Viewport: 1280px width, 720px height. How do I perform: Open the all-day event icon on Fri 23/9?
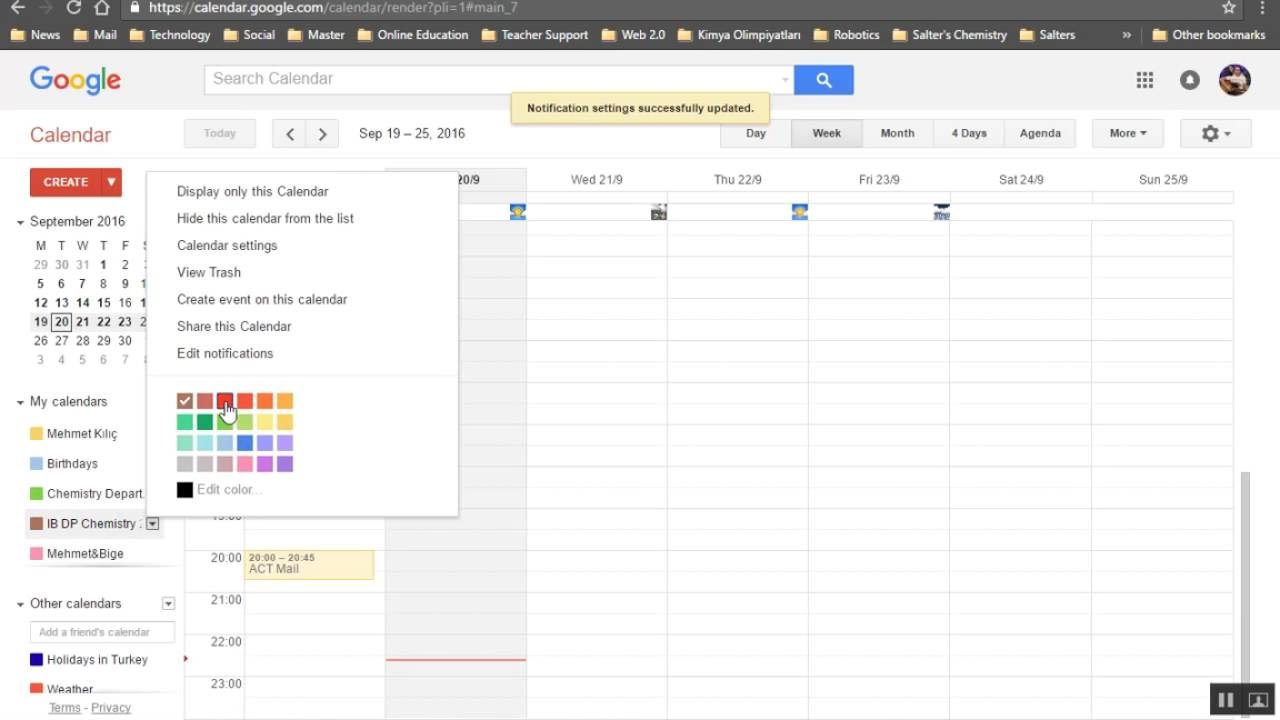(x=941, y=211)
